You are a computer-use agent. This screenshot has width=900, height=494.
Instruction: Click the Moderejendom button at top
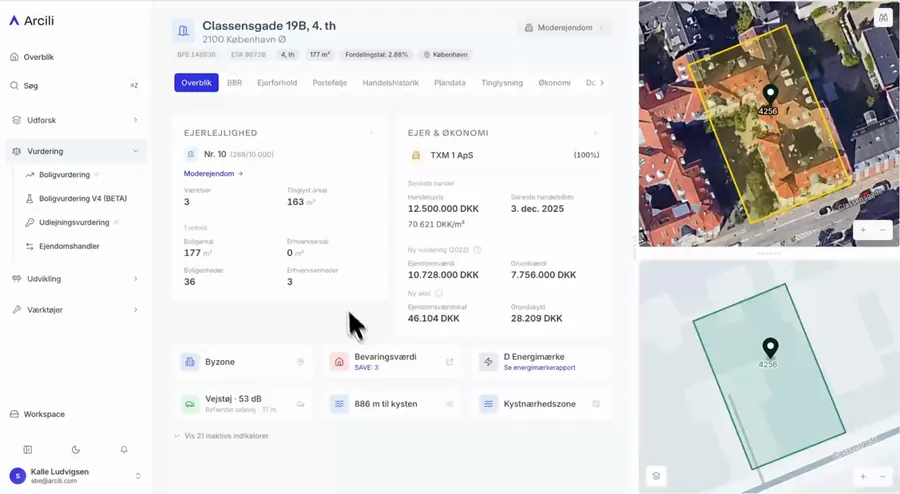point(564,28)
